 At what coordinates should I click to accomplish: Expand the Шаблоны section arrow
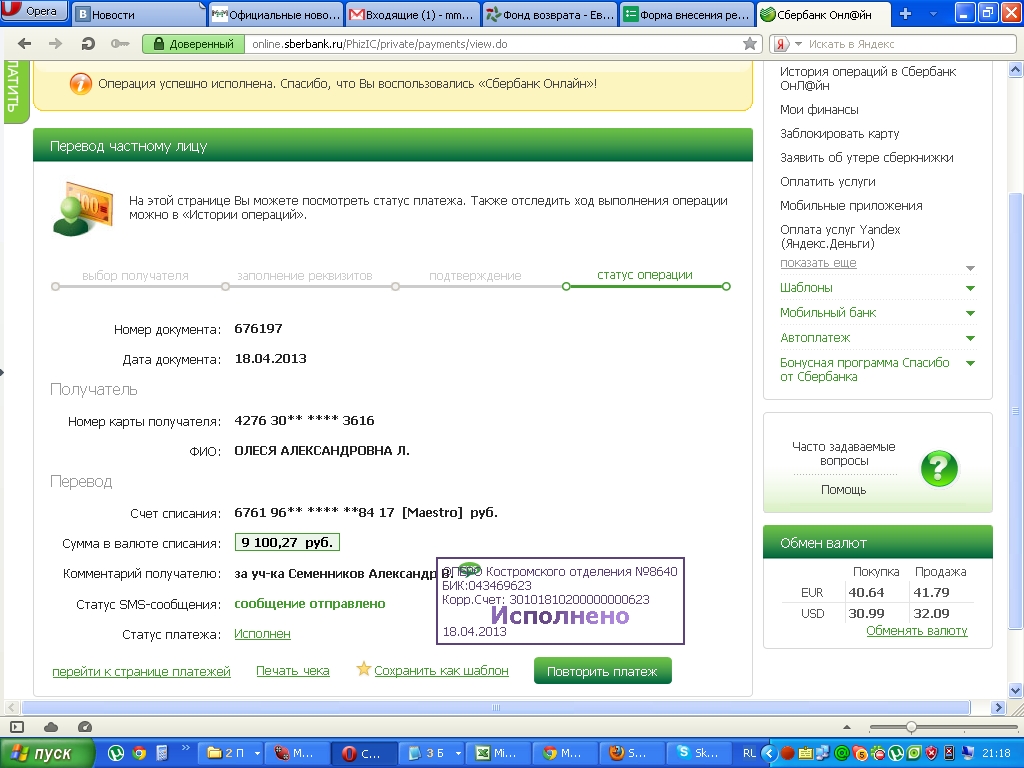(x=970, y=288)
